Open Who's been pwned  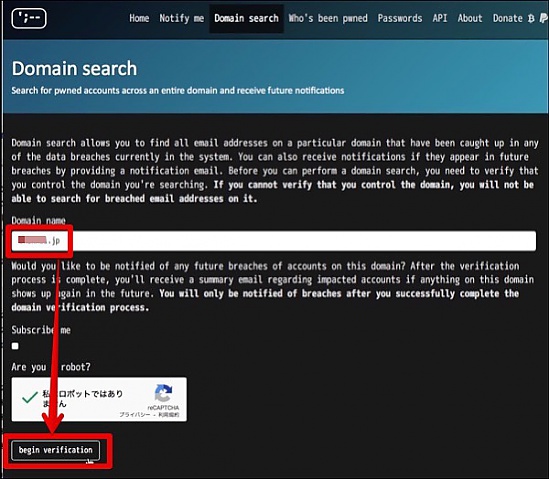(x=328, y=18)
